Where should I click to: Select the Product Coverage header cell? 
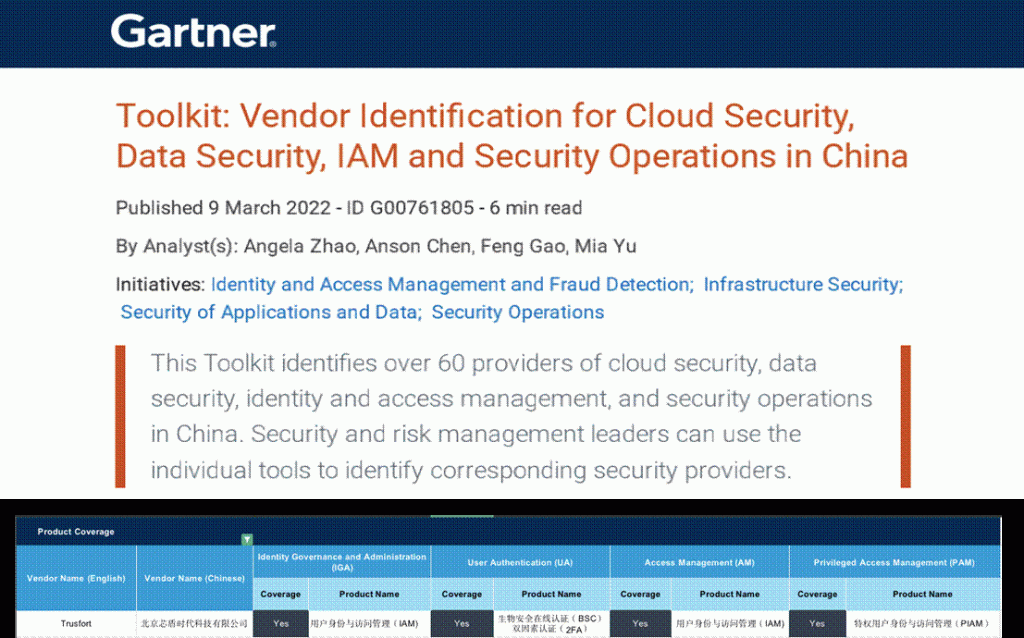click(x=76, y=532)
